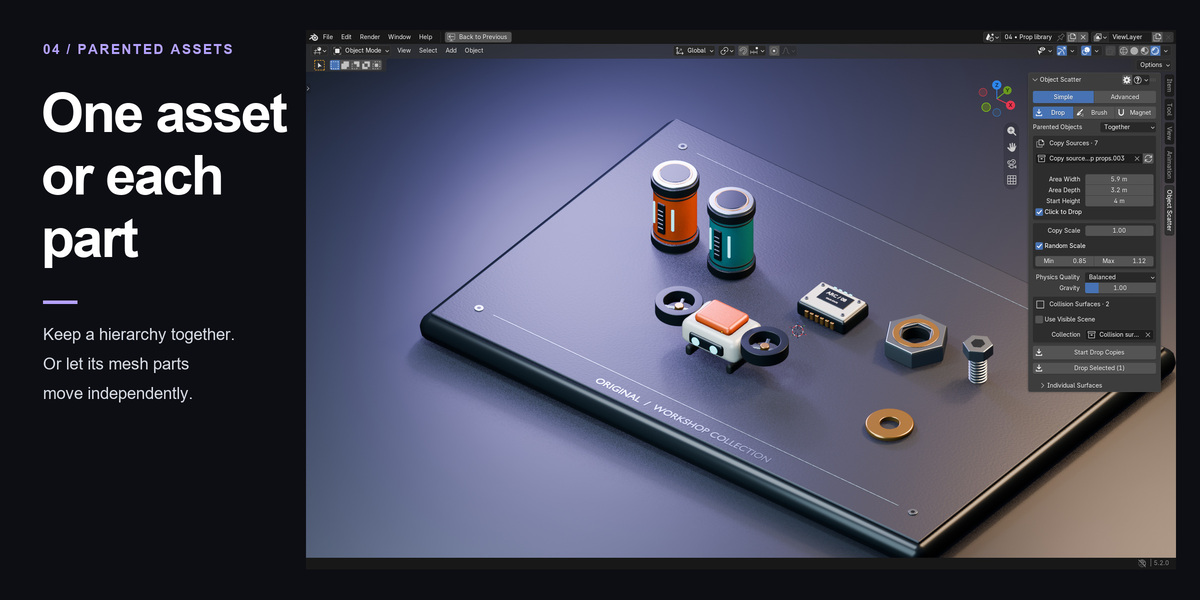Tick the Collision Surfaces checkbox

pos(1040,304)
